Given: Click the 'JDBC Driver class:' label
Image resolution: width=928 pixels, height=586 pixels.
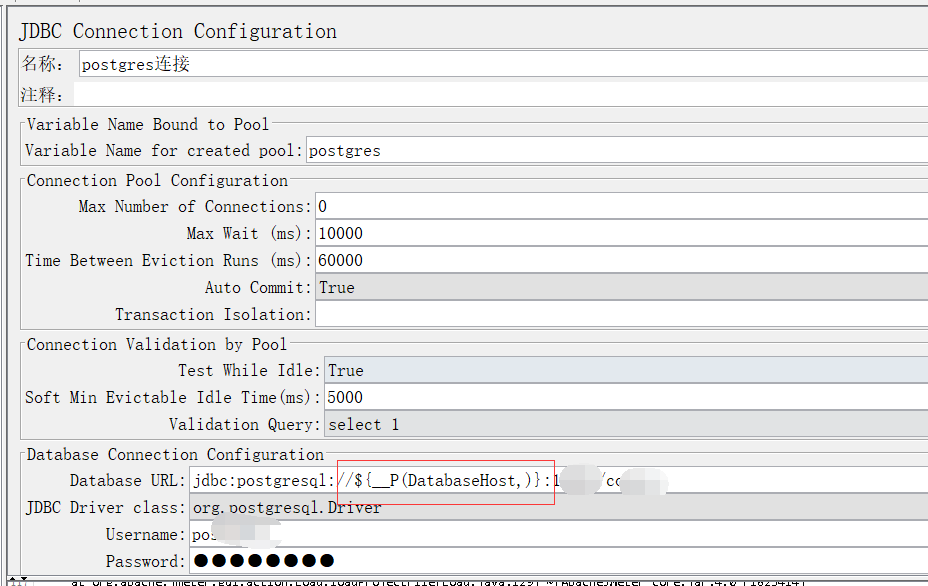Looking at the screenshot, I should click(105, 507).
